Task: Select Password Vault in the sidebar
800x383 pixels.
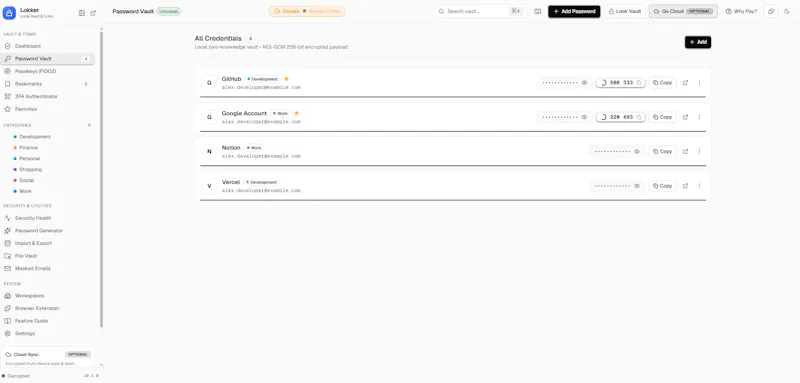Action: pyautogui.click(x=47, y=59)
